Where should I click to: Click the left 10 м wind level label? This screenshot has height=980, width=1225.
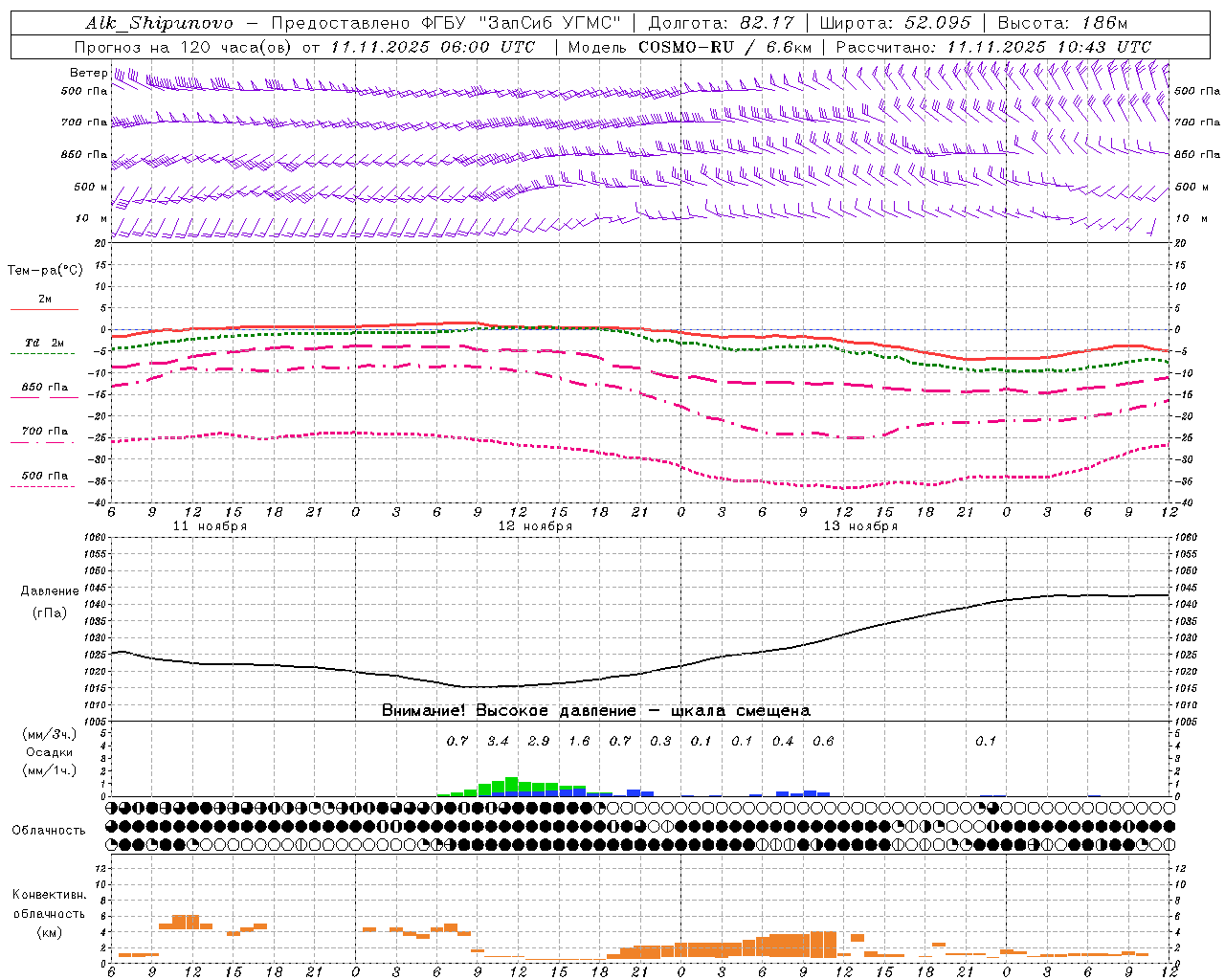[91, 218]
